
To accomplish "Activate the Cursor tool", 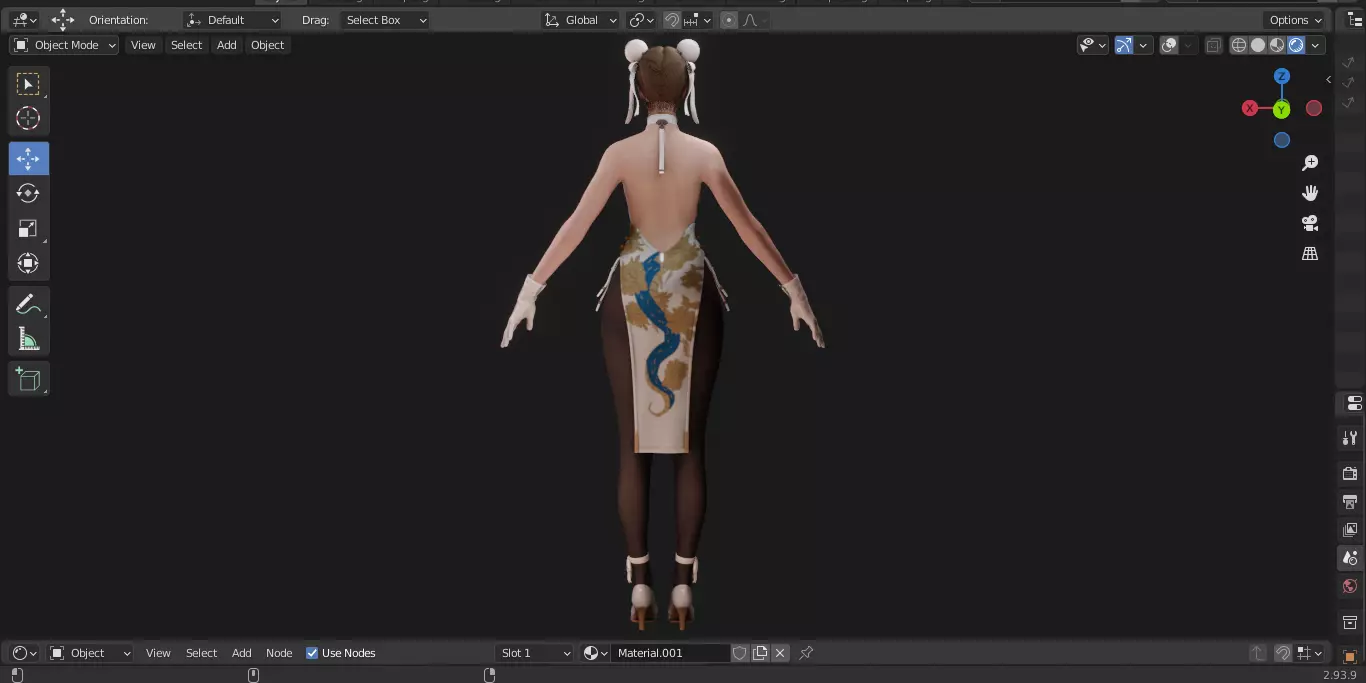I will pyautogui.click(x=28, y=118).
